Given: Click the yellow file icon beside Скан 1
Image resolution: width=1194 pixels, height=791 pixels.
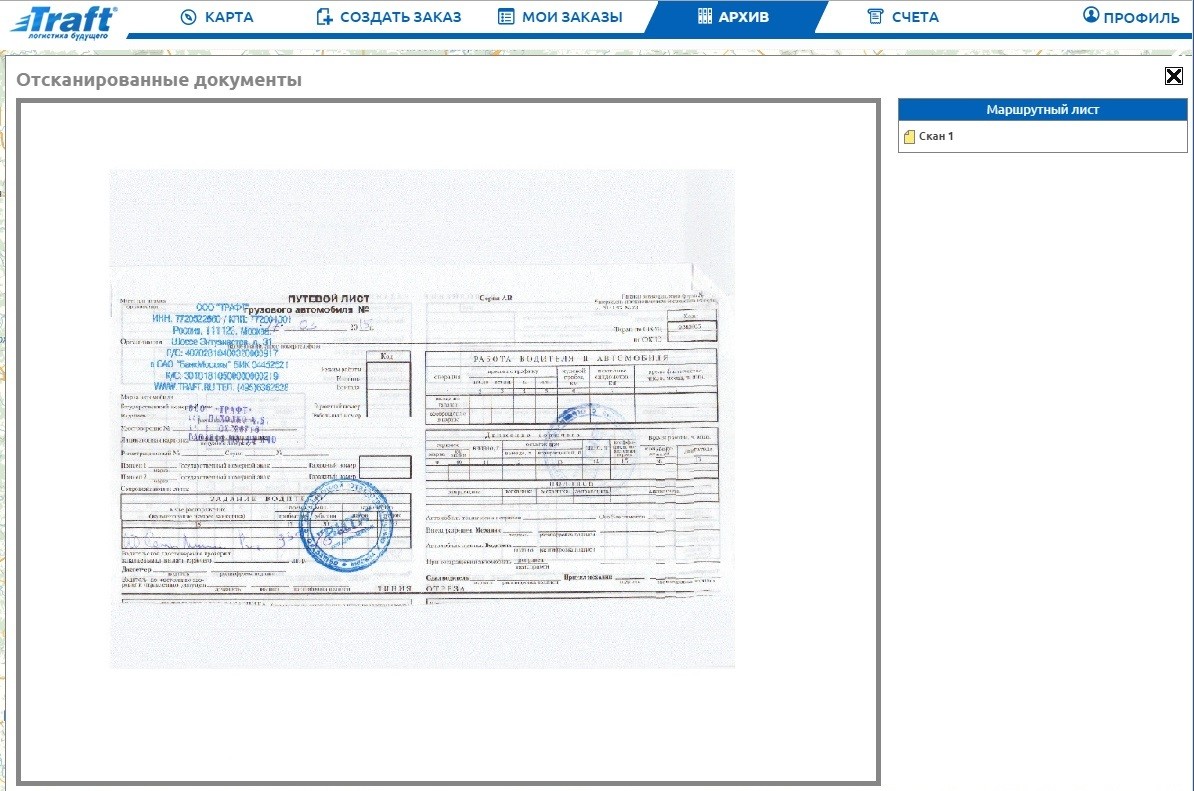Looking at the screenshot, I should (909, 137).
